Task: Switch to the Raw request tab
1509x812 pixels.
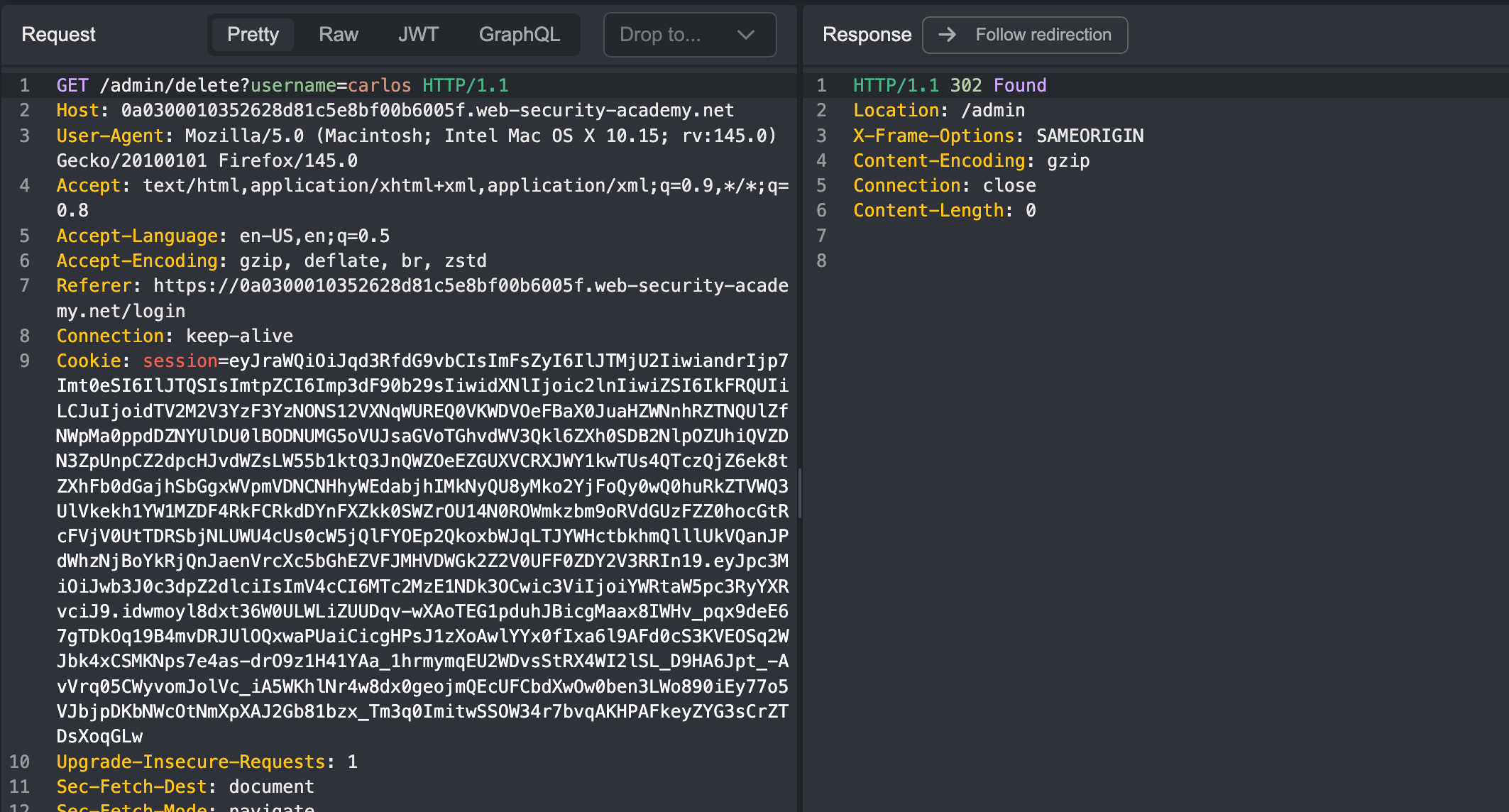Action: click(338, 35)
